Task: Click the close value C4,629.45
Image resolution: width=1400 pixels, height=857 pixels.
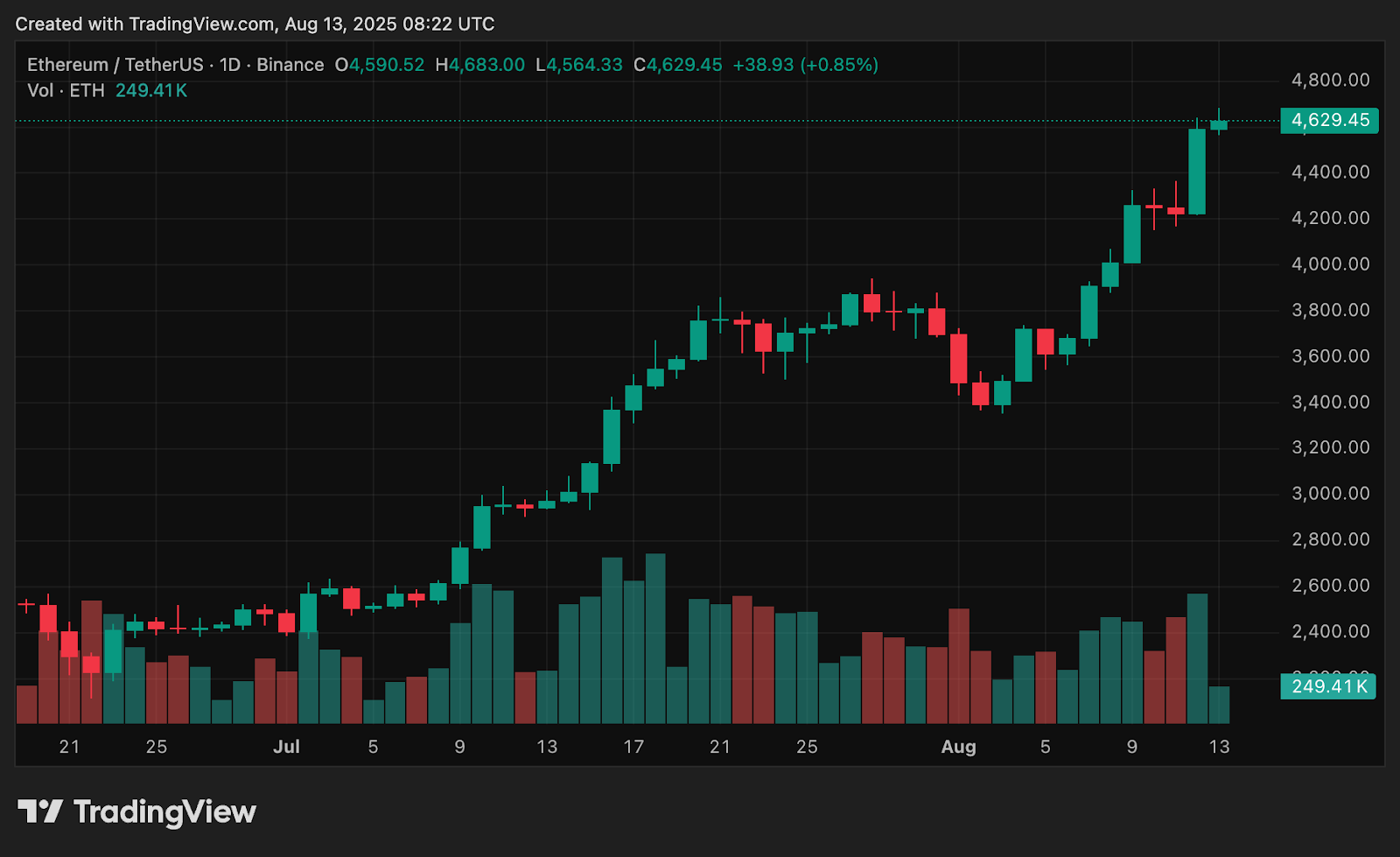Action: pyautogui.click(x=678, y=65)
